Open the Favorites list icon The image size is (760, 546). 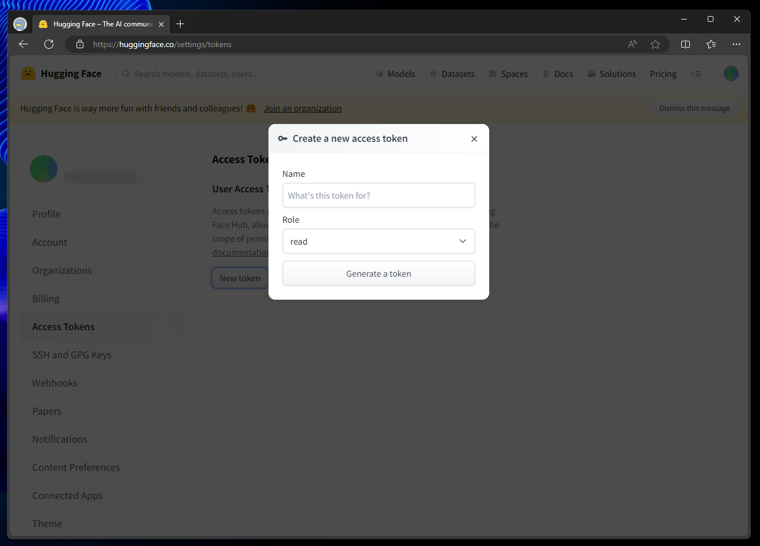pos(711,44)
